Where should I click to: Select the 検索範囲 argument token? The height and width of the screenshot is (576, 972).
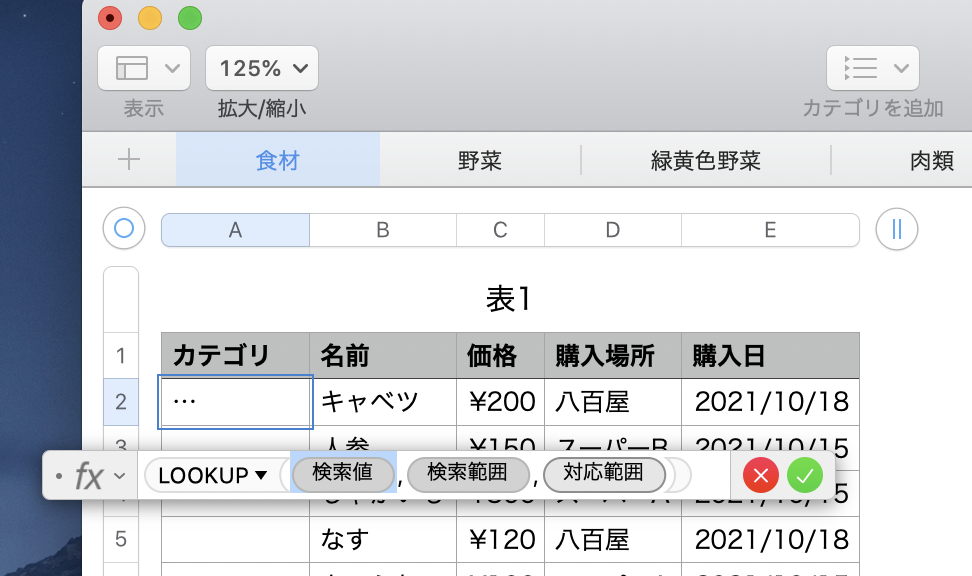pyautogui.click(x=467, y=474)
